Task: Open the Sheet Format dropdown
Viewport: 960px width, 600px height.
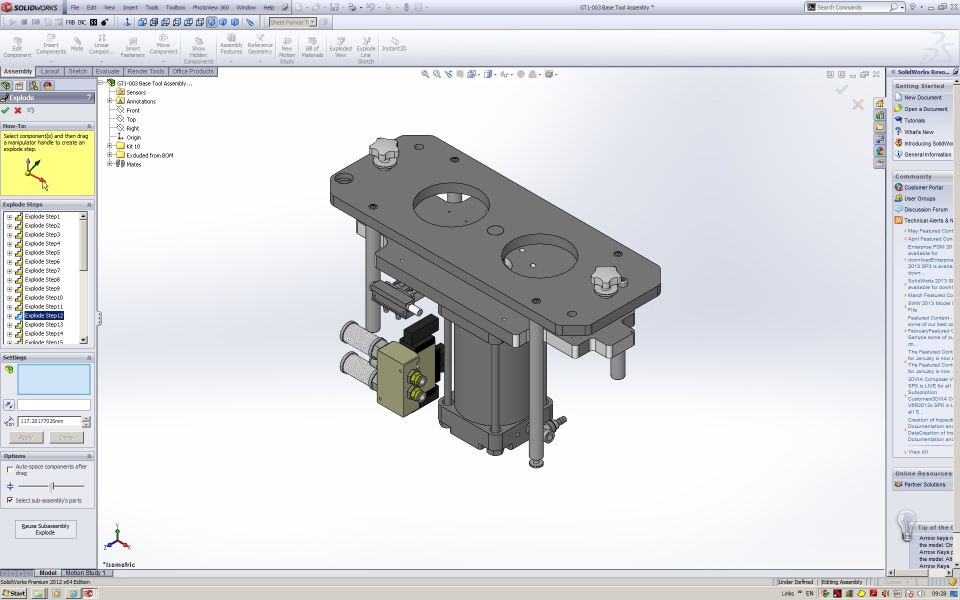Action: (312, 22)
